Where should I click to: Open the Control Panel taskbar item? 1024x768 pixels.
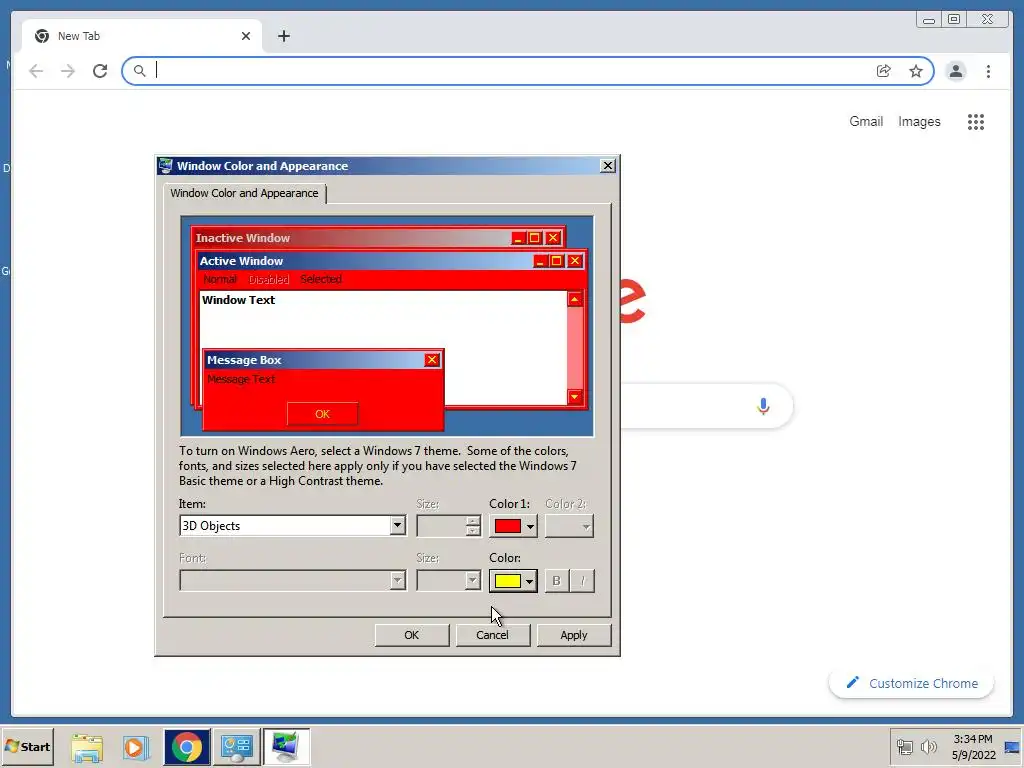click(236, 747)
